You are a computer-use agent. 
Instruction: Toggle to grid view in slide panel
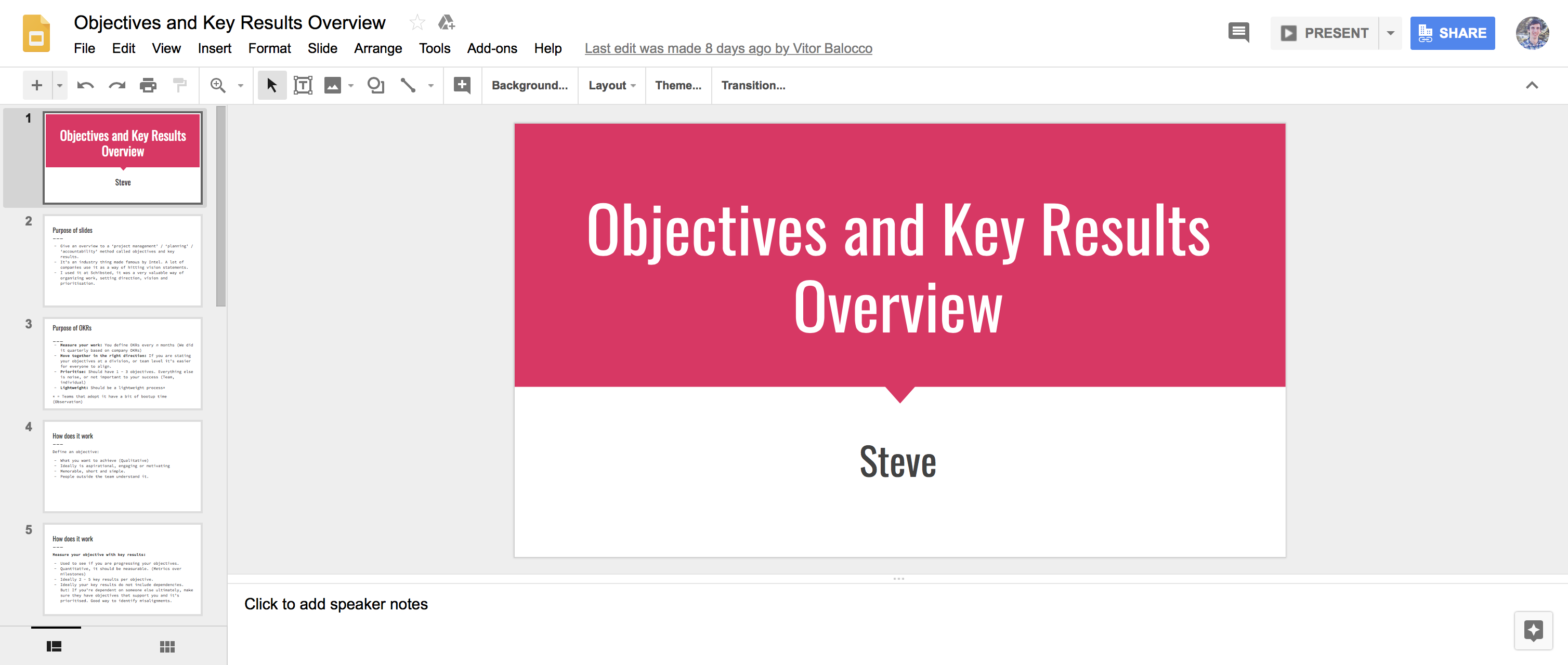click(163, 644)
